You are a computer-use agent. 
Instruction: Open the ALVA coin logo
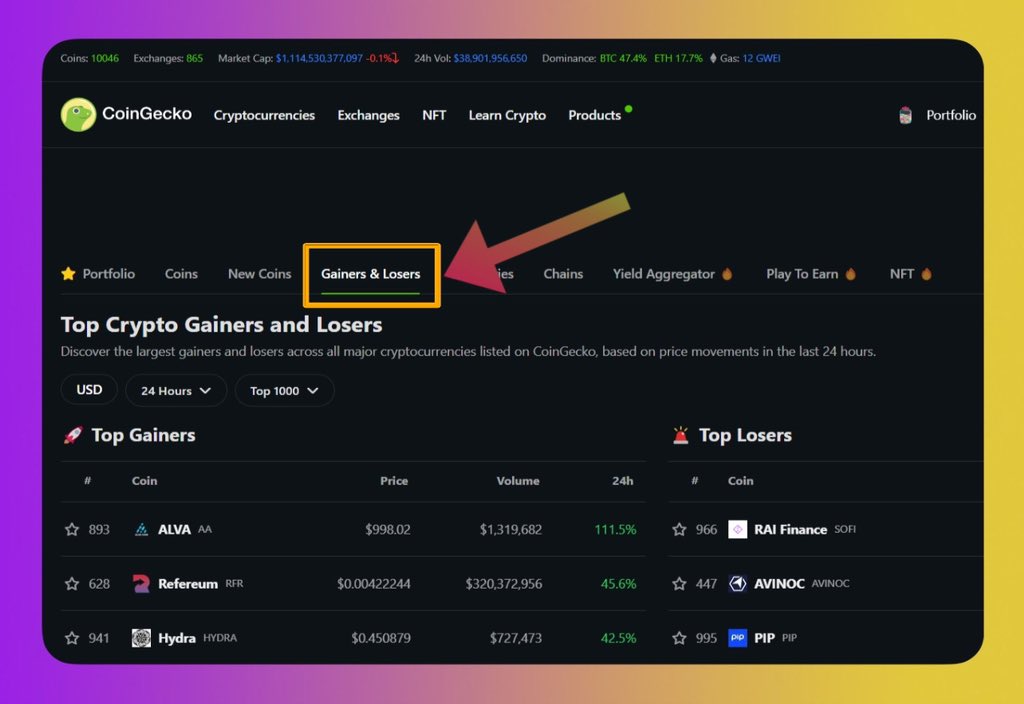[141, 529]
